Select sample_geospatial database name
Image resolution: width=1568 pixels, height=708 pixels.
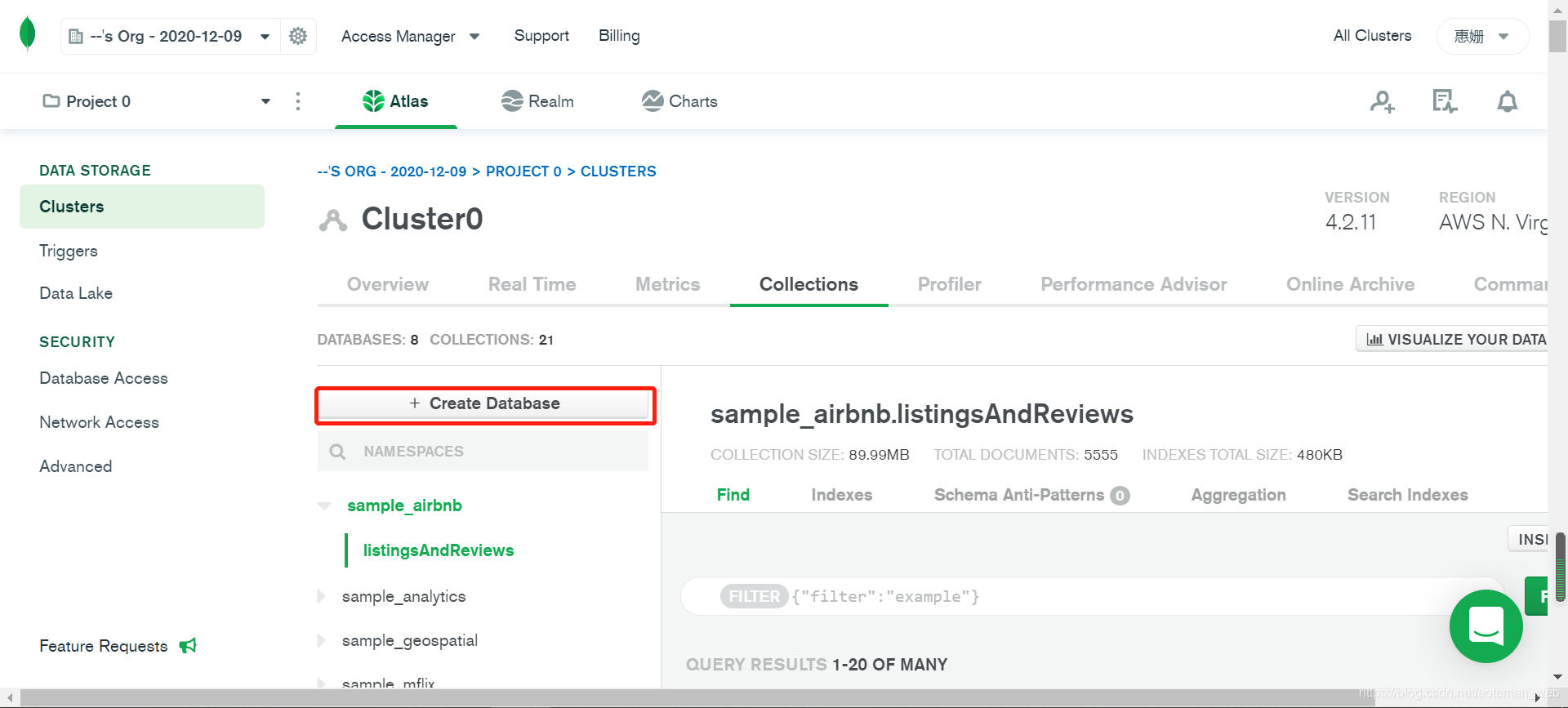[410, 641]
